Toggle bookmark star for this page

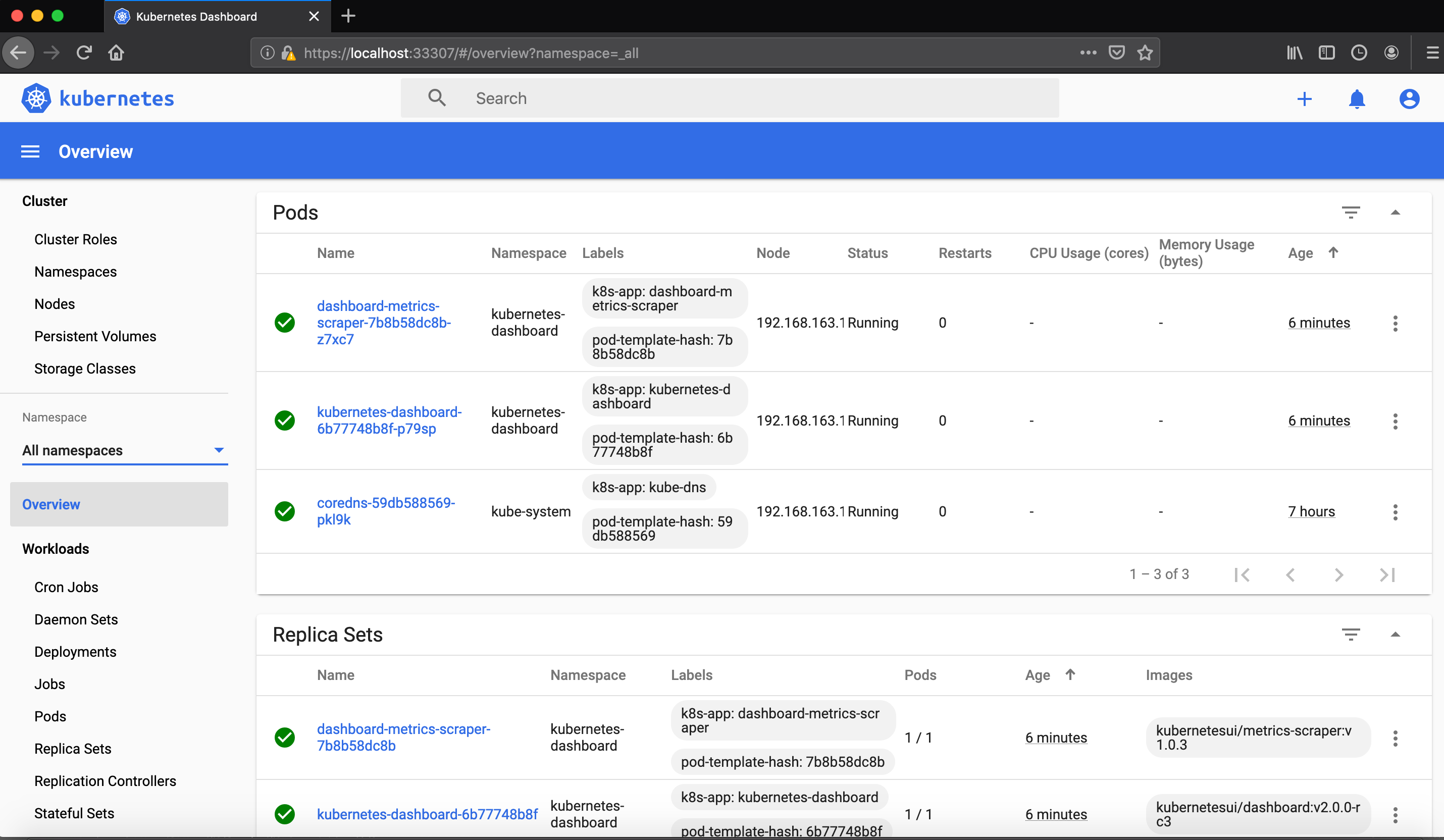pos(1146,52)
